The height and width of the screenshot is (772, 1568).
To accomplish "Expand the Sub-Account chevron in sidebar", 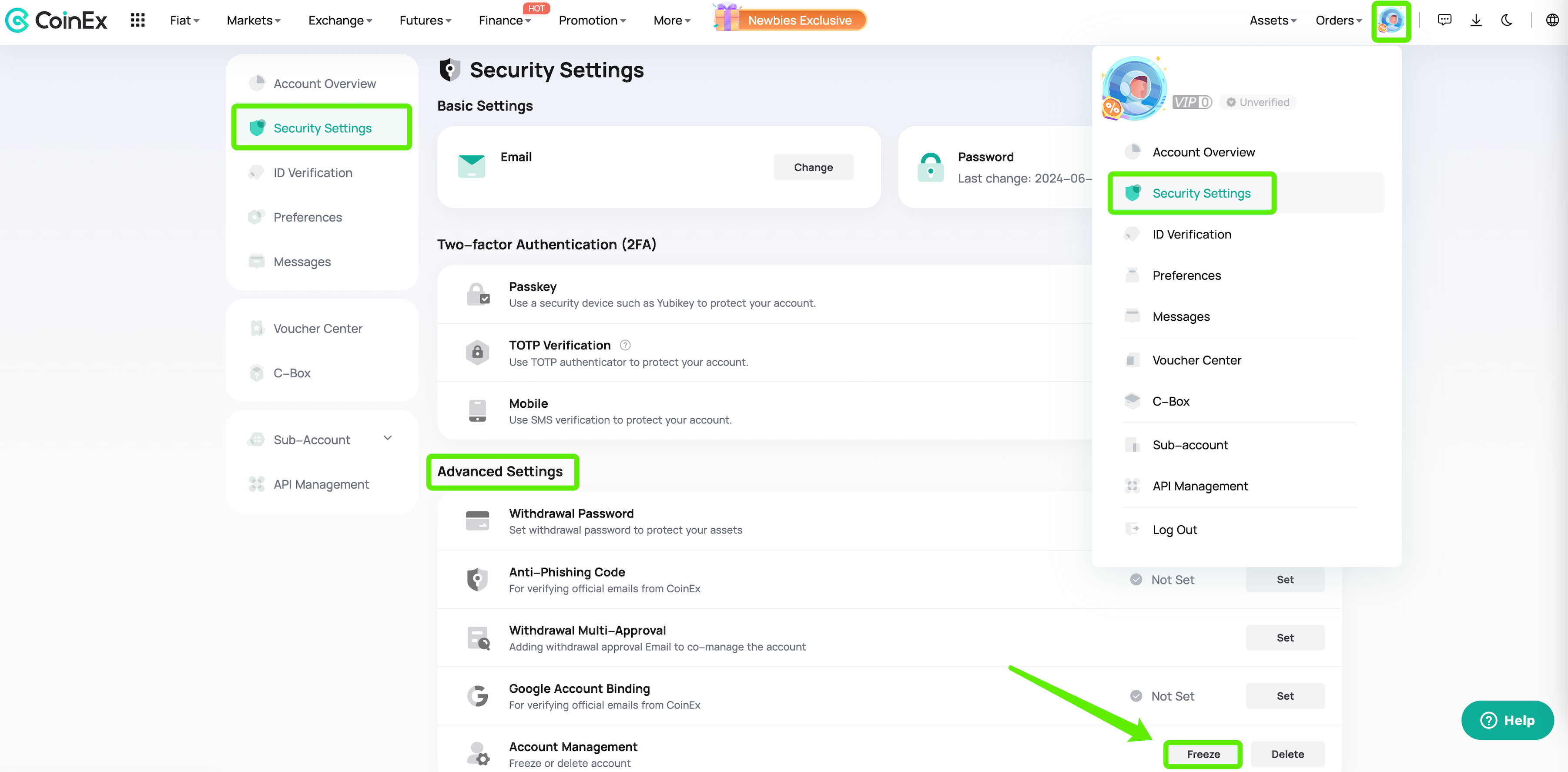I will 388,438.
